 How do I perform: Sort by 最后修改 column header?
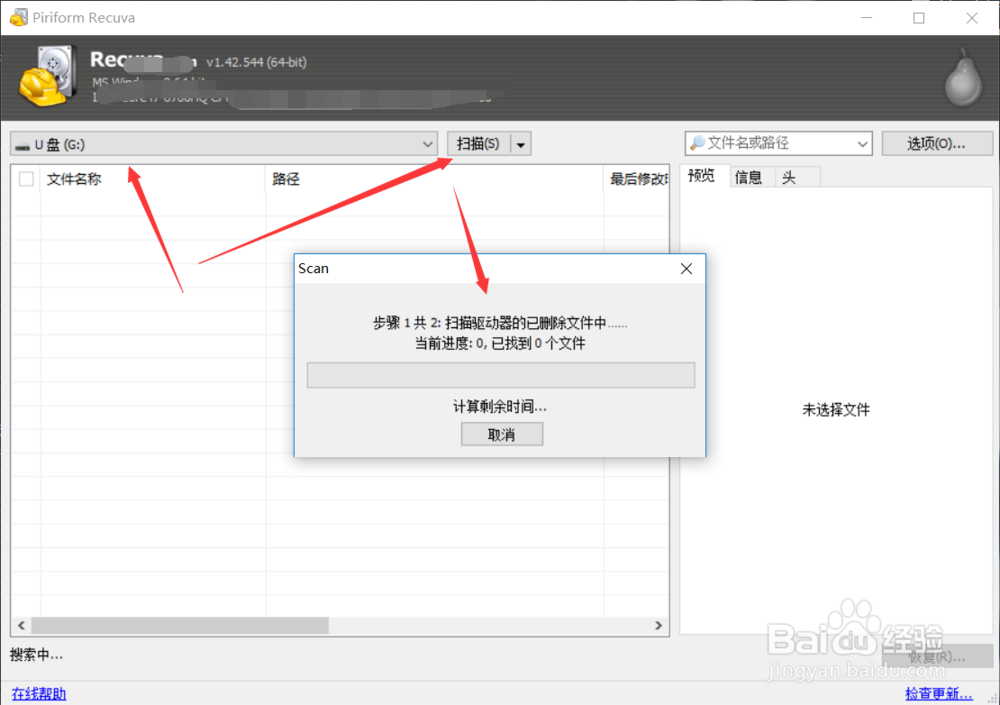coord(636,179)
